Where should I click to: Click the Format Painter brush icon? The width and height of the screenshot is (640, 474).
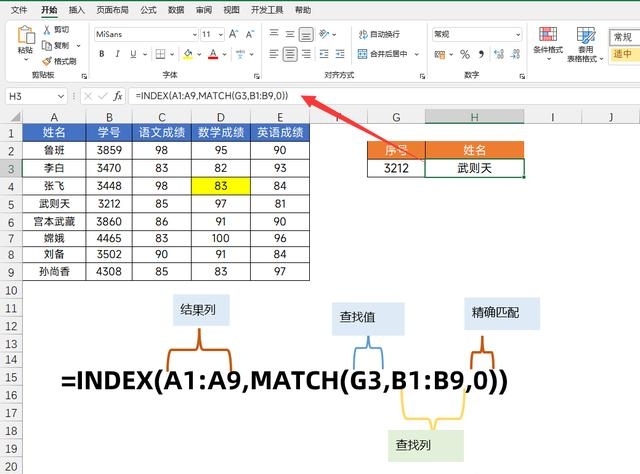47,61
